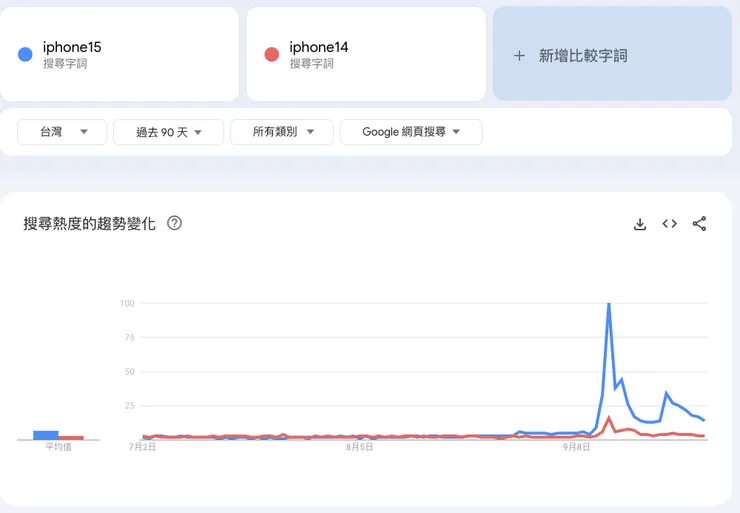Click the 100 y-axis value
The image size is (740, 513).
pyautogui.click(x=127, y=303)
